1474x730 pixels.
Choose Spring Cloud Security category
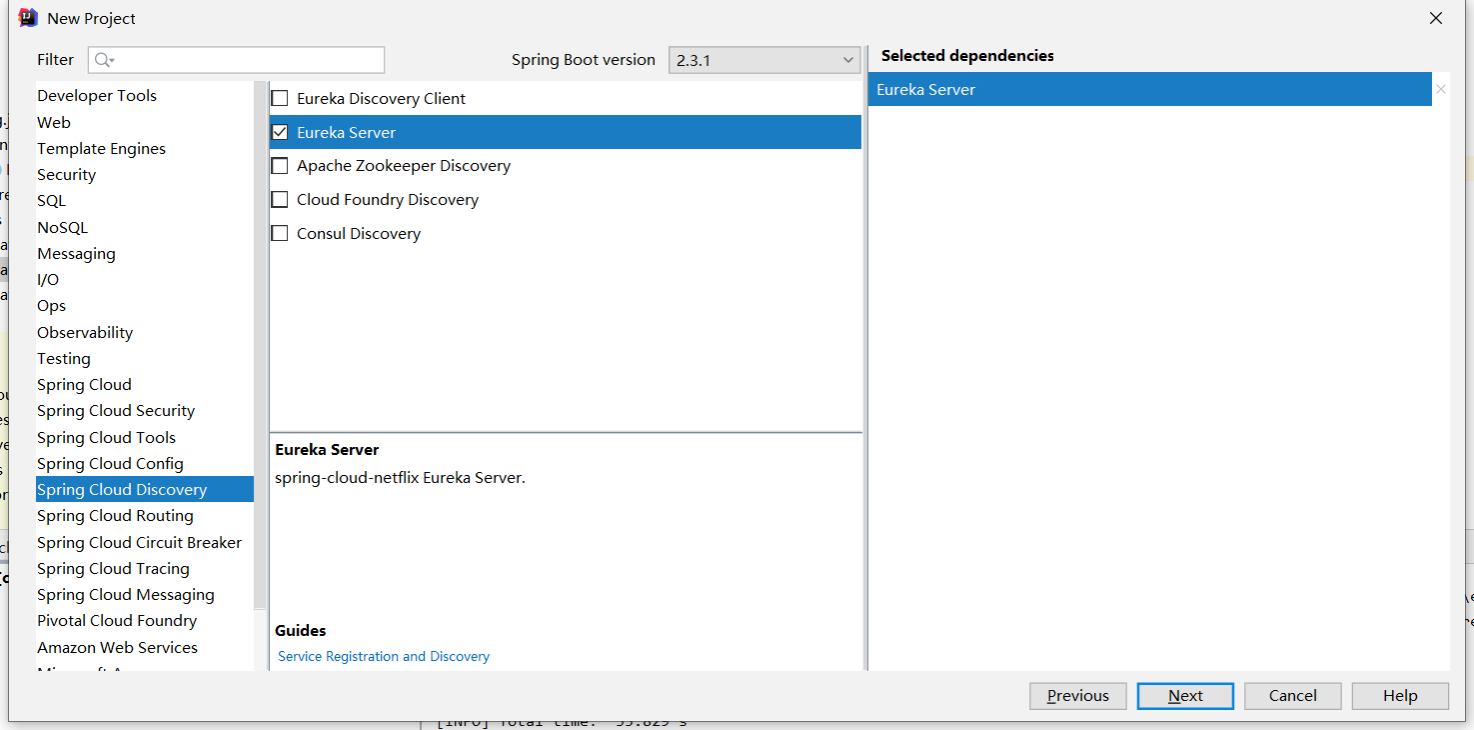click(145, 411)
